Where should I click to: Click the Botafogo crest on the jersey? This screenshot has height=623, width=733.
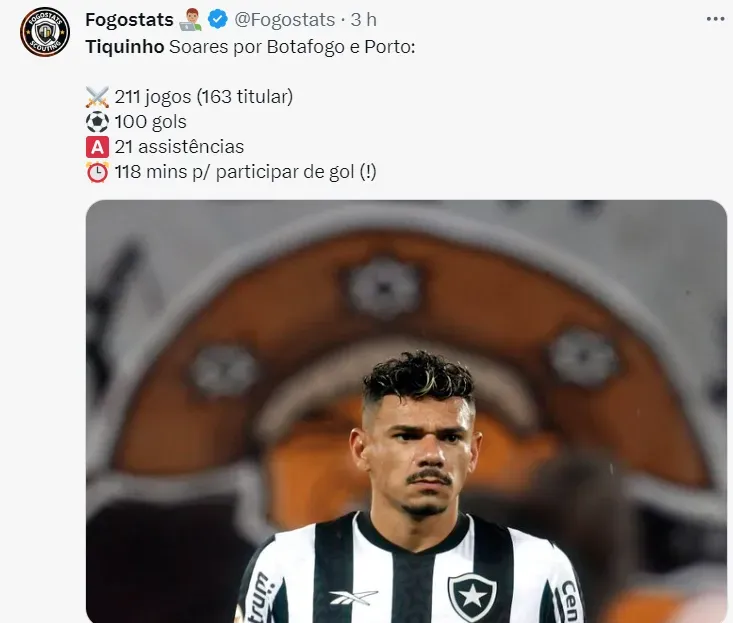(x=472, y=597)
